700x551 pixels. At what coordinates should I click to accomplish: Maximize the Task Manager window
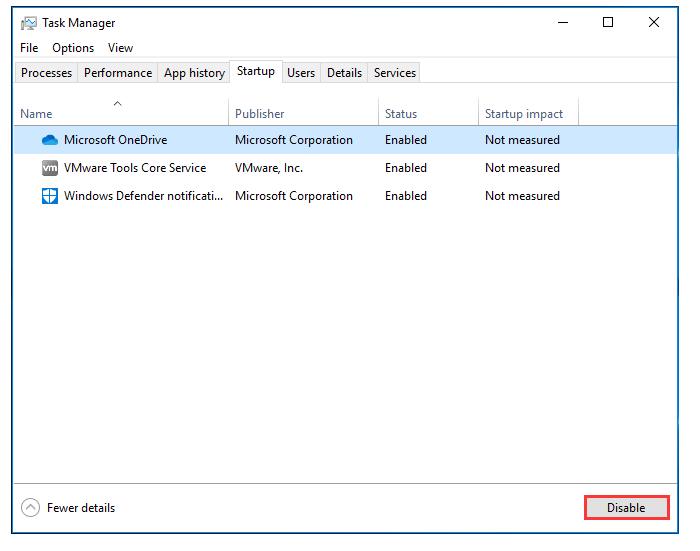pos(608,22)
